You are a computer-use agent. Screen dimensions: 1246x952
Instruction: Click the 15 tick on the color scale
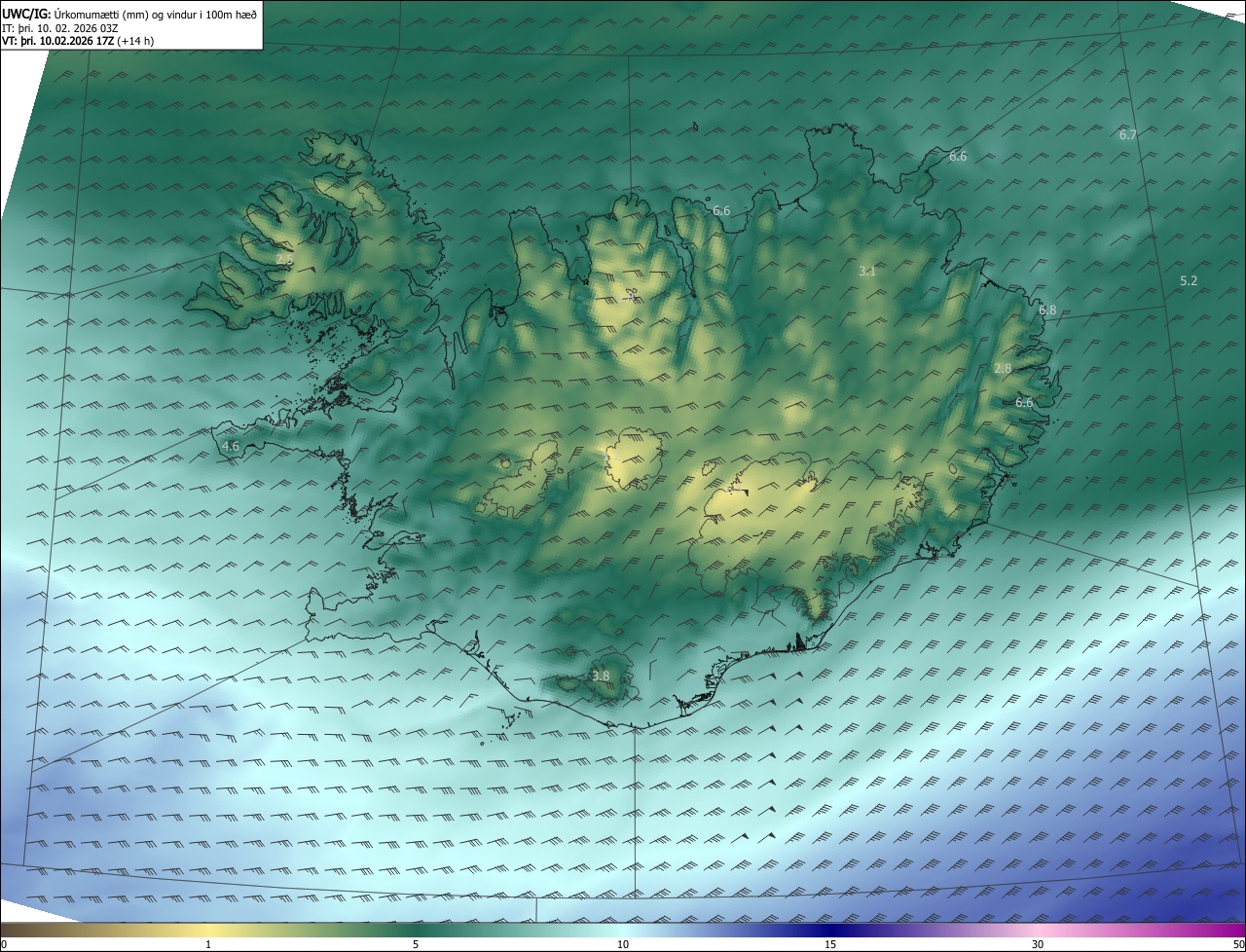830,945
